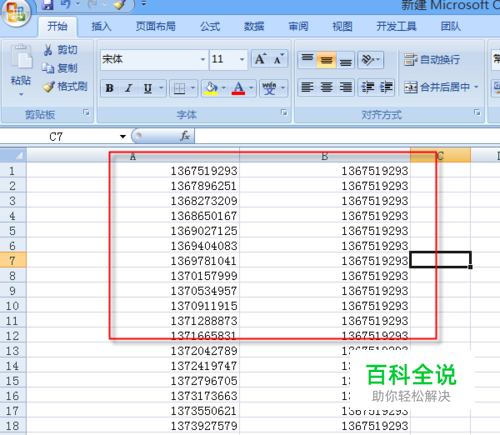Undo the last action
Viewport: 500px width, 435px height.
coord(65,4)
